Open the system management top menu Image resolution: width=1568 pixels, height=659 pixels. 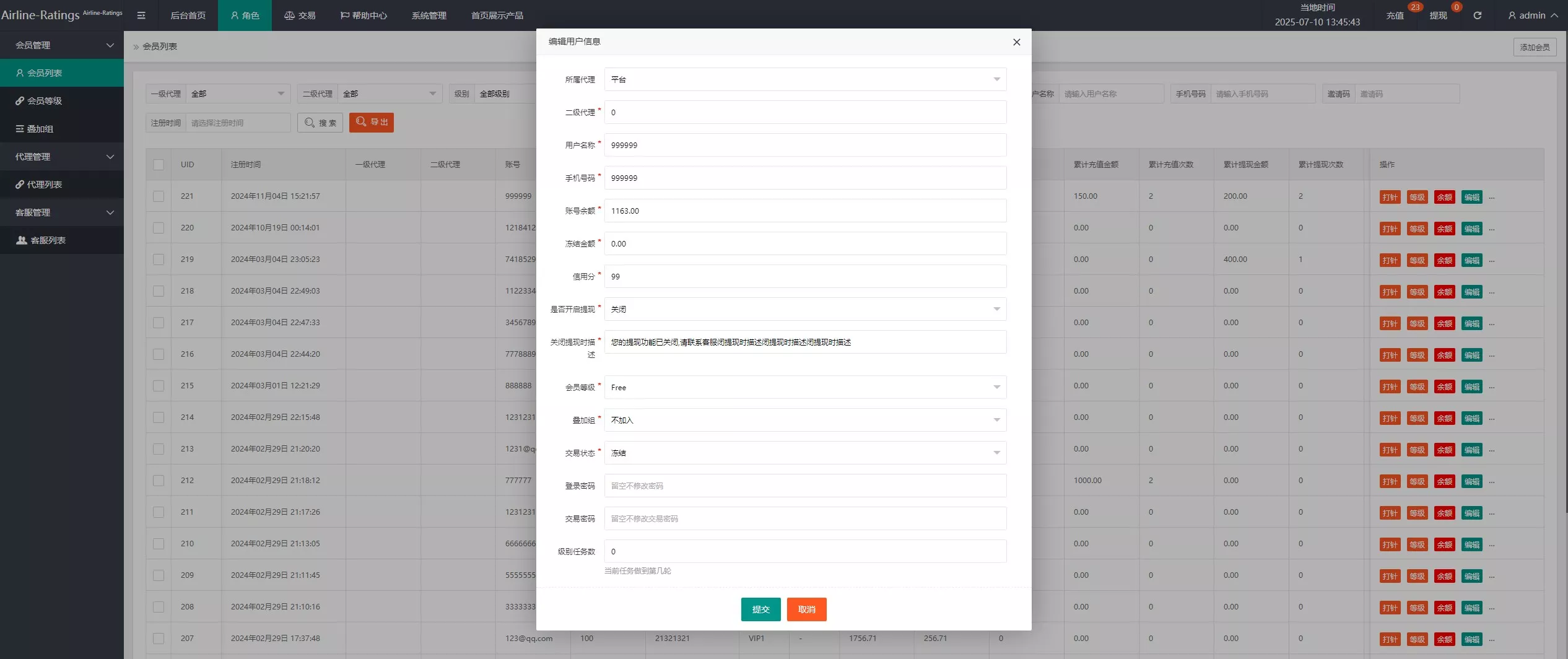tap(429, 15)
